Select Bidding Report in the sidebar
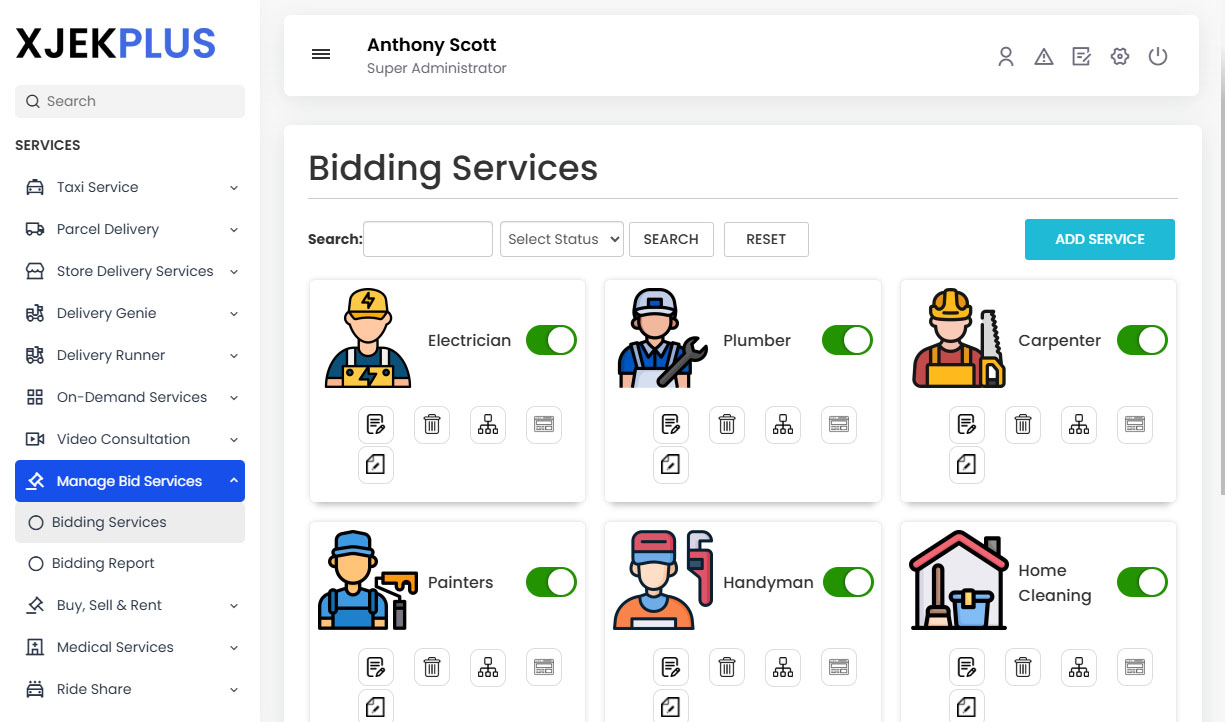Screen dimensions: 1225x722 101,563
